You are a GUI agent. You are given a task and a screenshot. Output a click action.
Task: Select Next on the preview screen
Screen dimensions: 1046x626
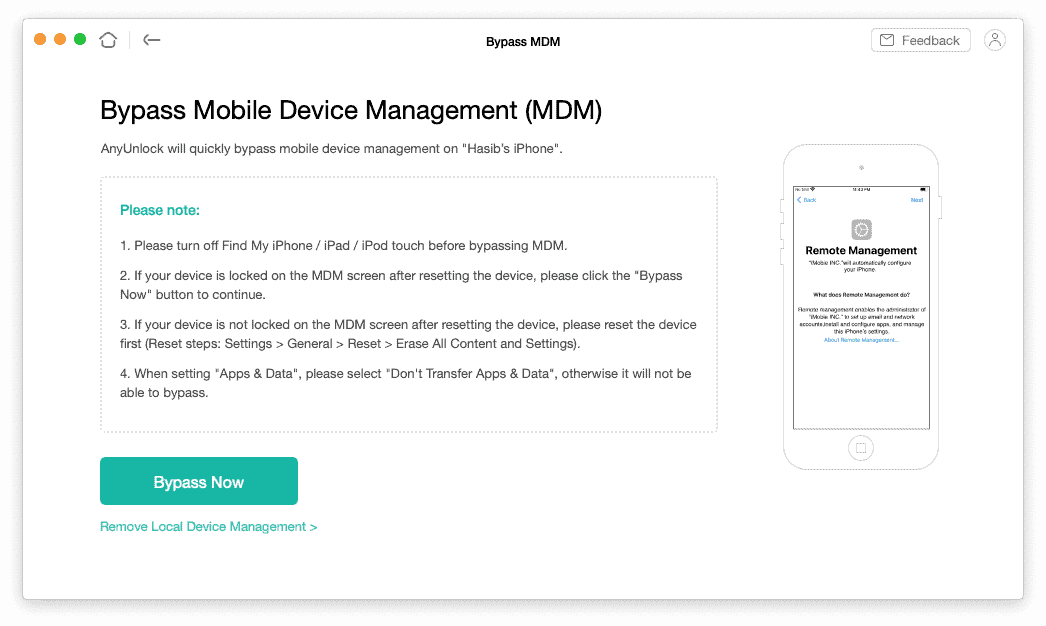coord(919,200)
